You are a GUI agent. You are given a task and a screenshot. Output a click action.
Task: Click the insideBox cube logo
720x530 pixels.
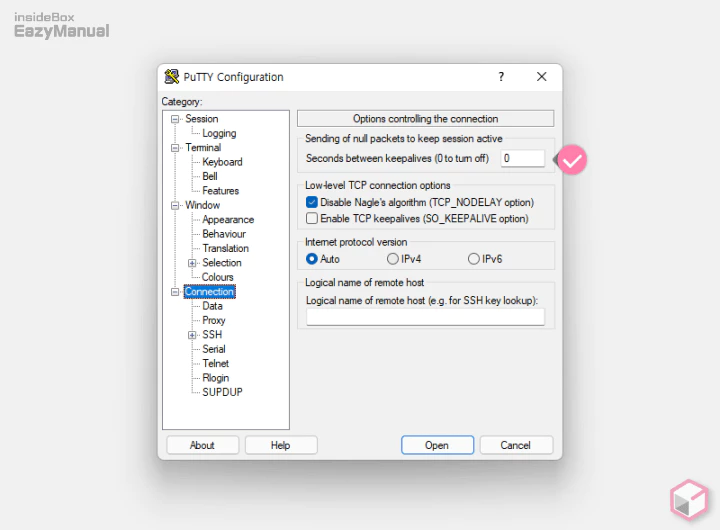pyautogui.click(x=688, y=497)
